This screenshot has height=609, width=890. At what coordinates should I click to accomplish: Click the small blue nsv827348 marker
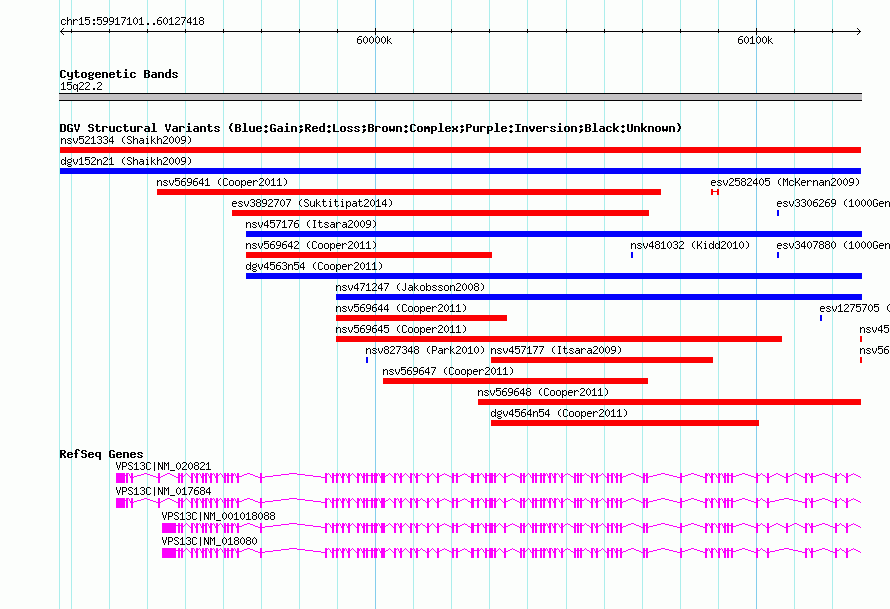point(367,360)
